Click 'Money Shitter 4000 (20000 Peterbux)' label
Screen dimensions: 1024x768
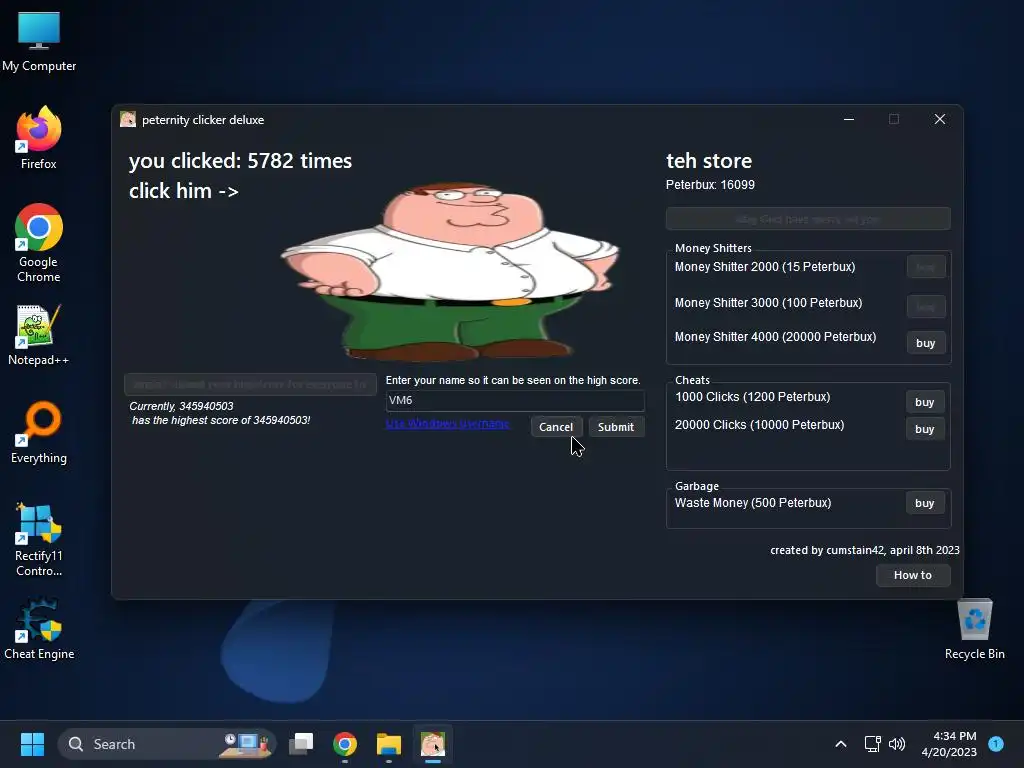point(775,337)
